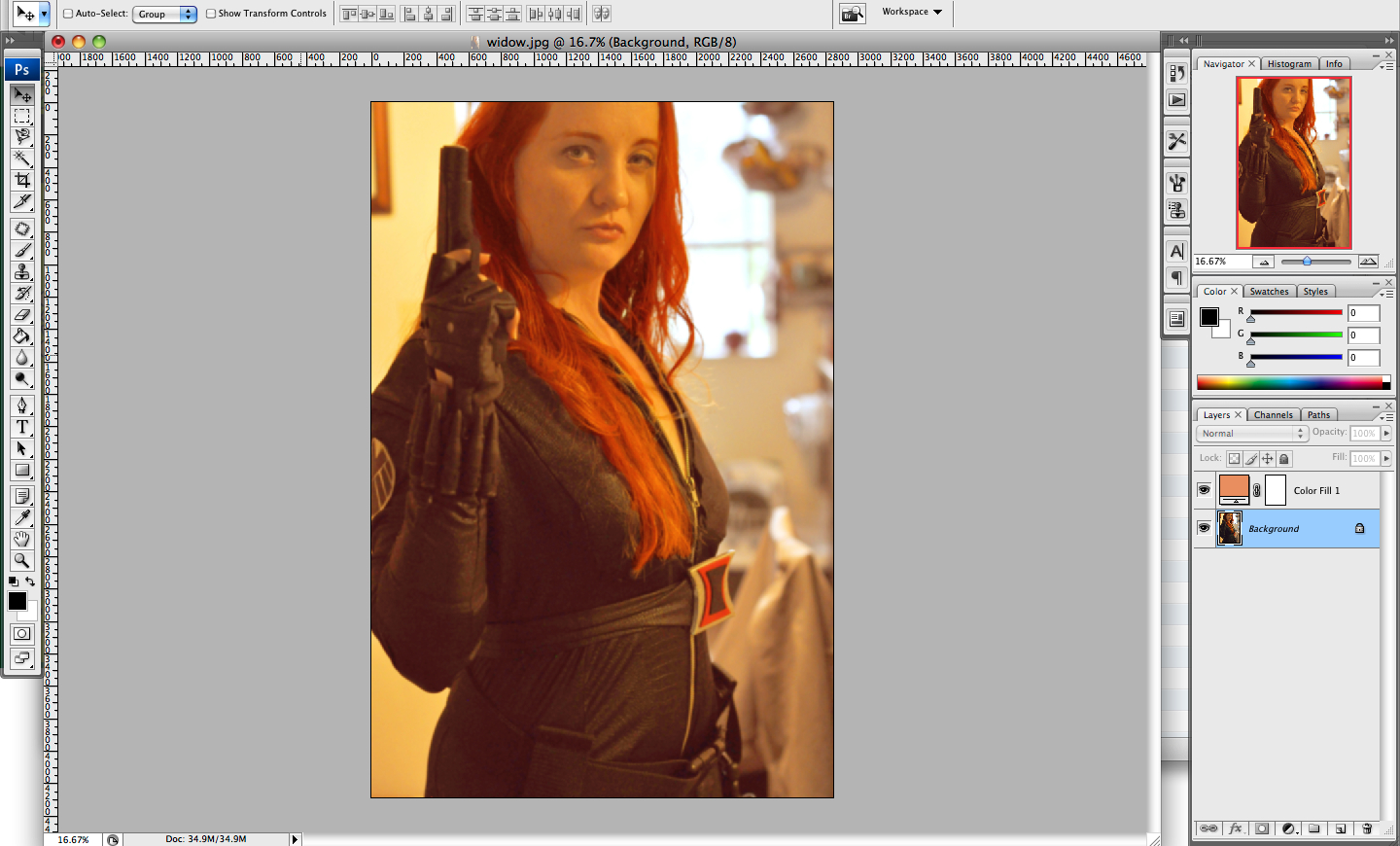Open the History panel icon
This screenshot has width=1400, height=846.
pos(1177,73)
